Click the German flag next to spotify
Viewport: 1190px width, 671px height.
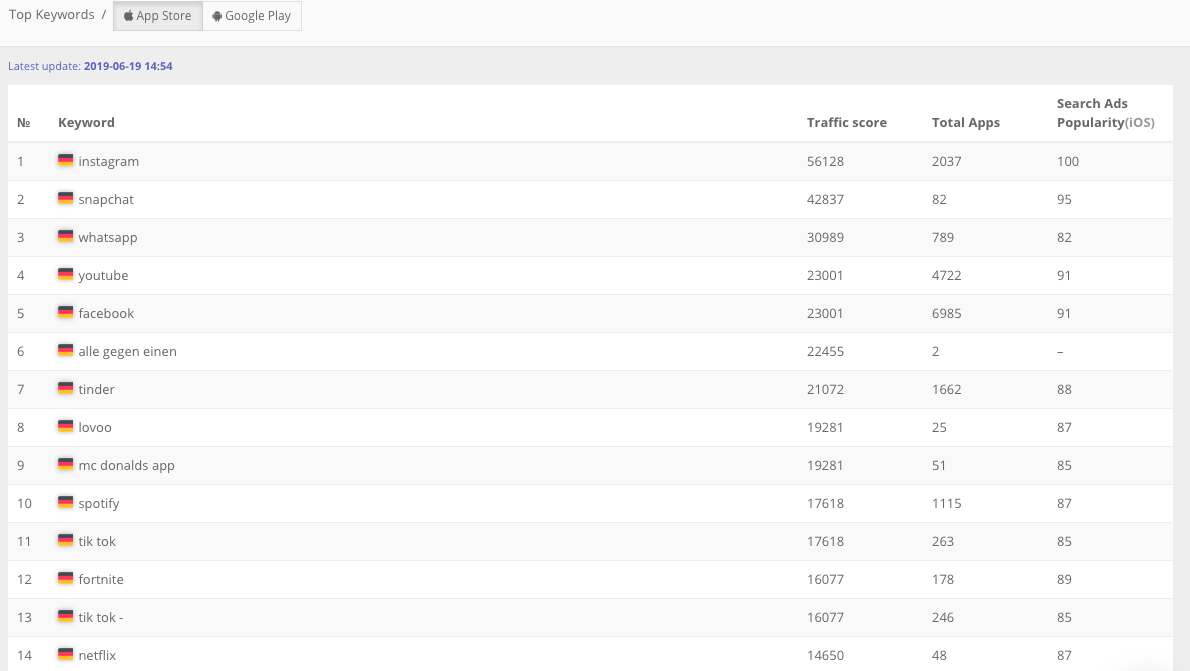click(65, 502)
